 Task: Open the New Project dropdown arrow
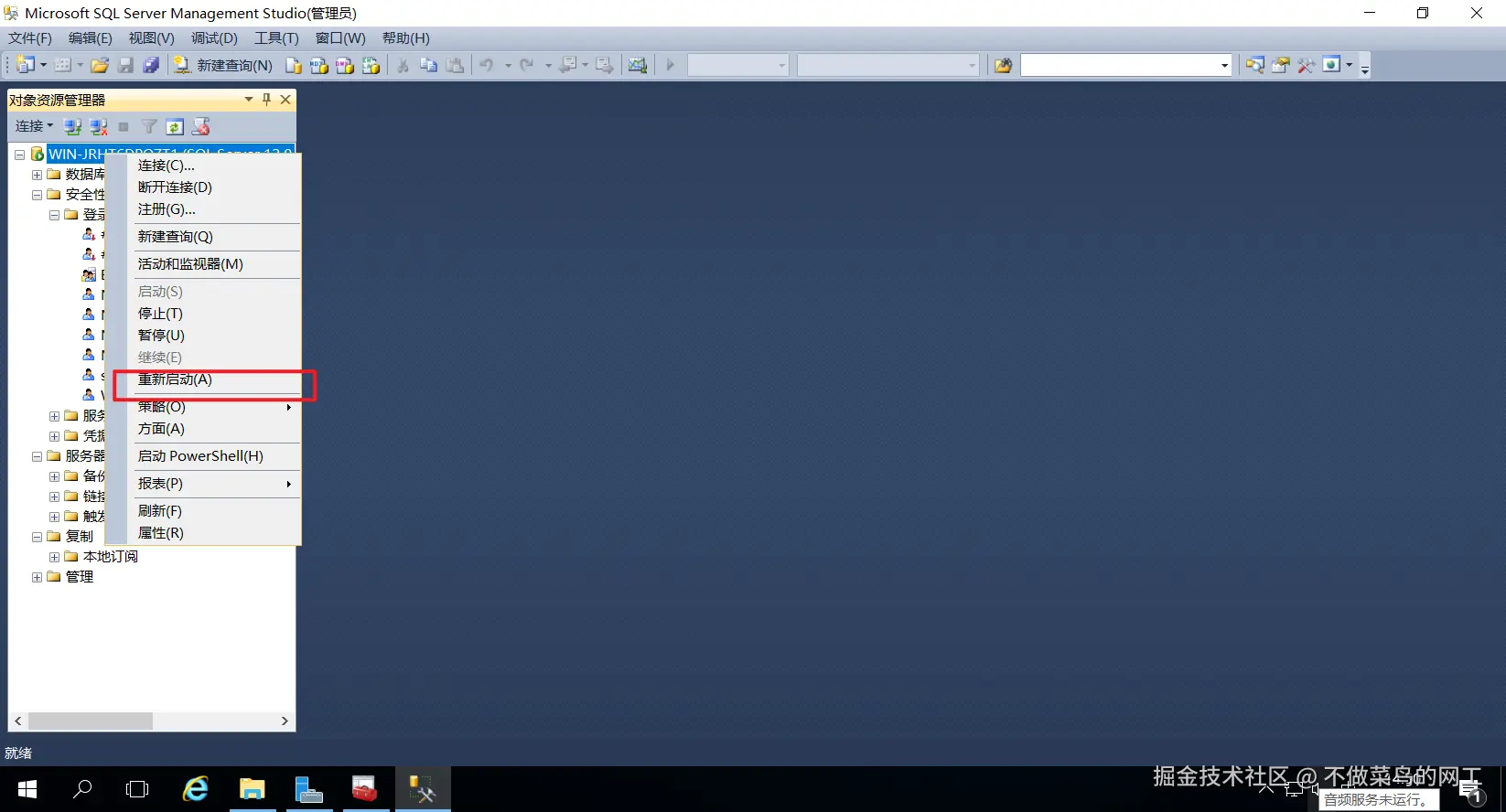[43, 65]
